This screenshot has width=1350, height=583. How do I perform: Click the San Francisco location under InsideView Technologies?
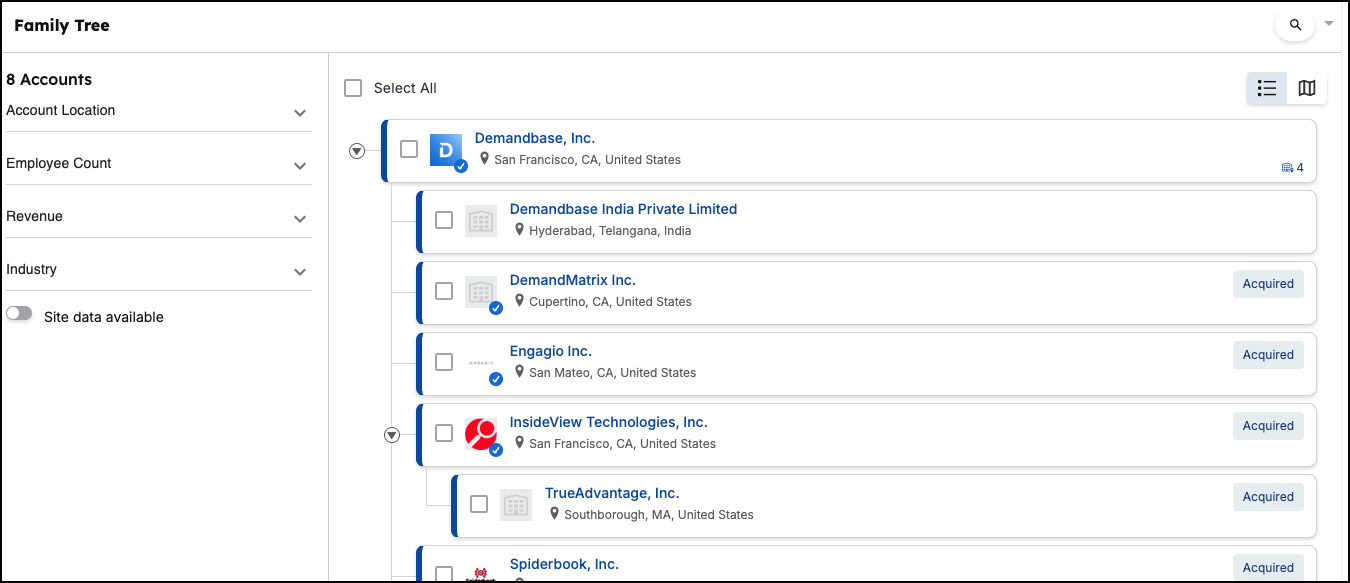pyautogui.click(x=622, y=444)
